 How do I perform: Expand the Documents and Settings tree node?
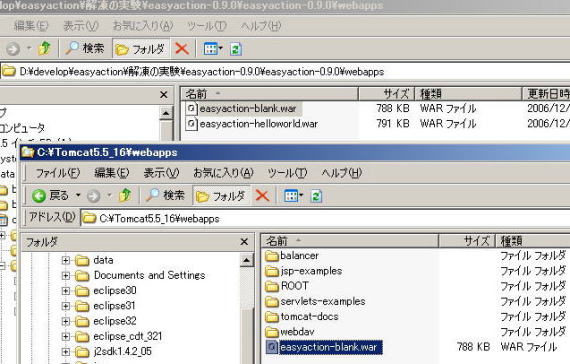[66, 276]
